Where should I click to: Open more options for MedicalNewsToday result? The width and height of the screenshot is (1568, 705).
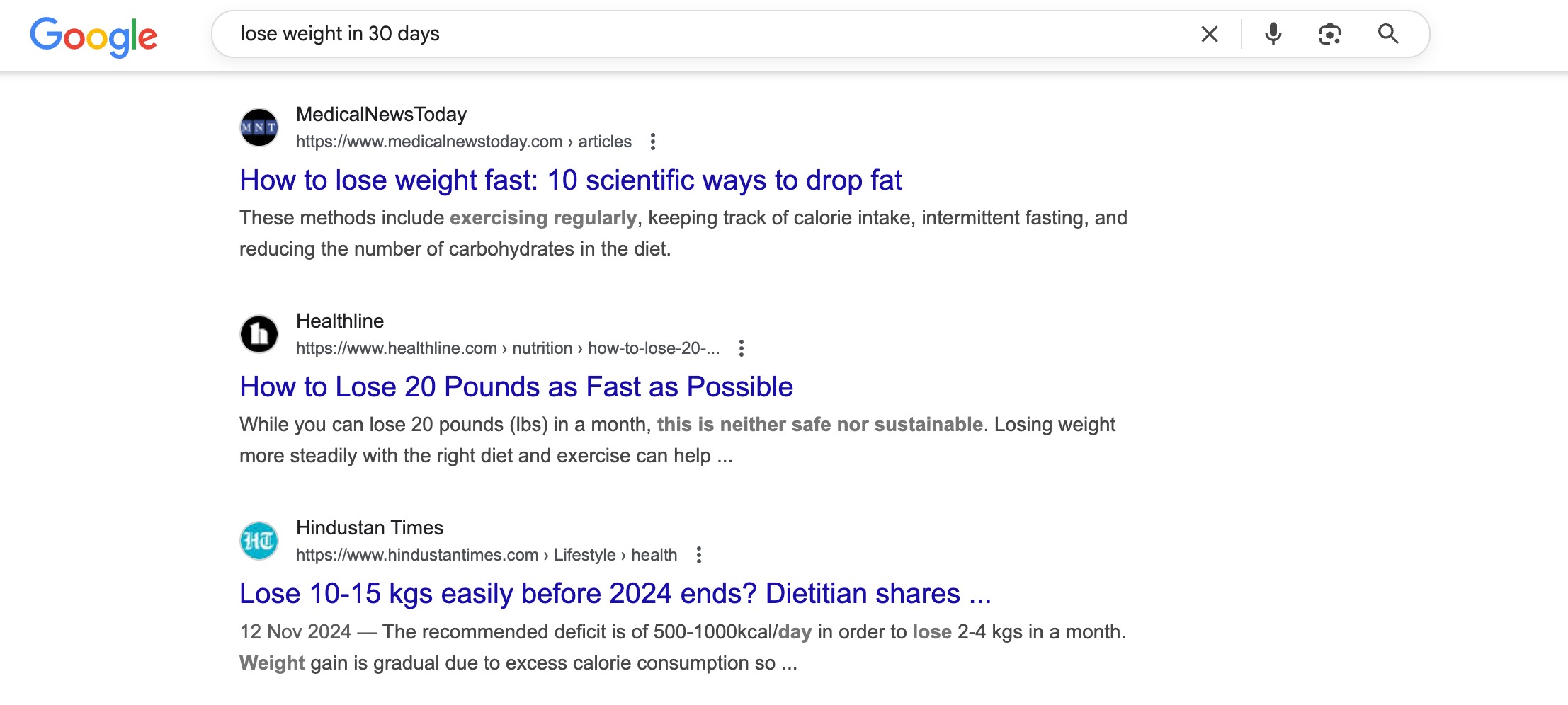tap(653, 142)
